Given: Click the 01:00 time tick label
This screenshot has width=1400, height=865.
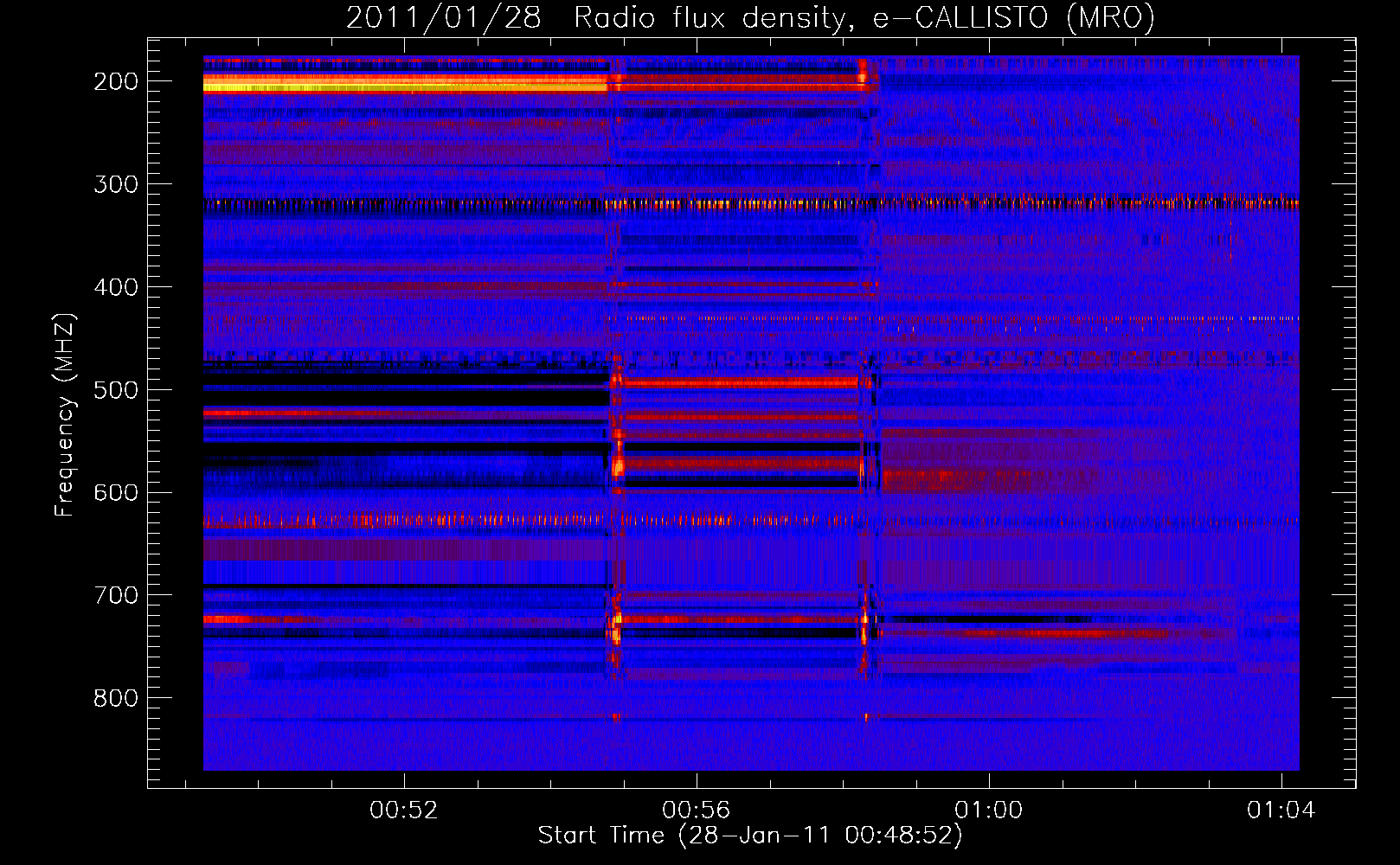Looking at the screenshot, I should (x=989, y=811).
